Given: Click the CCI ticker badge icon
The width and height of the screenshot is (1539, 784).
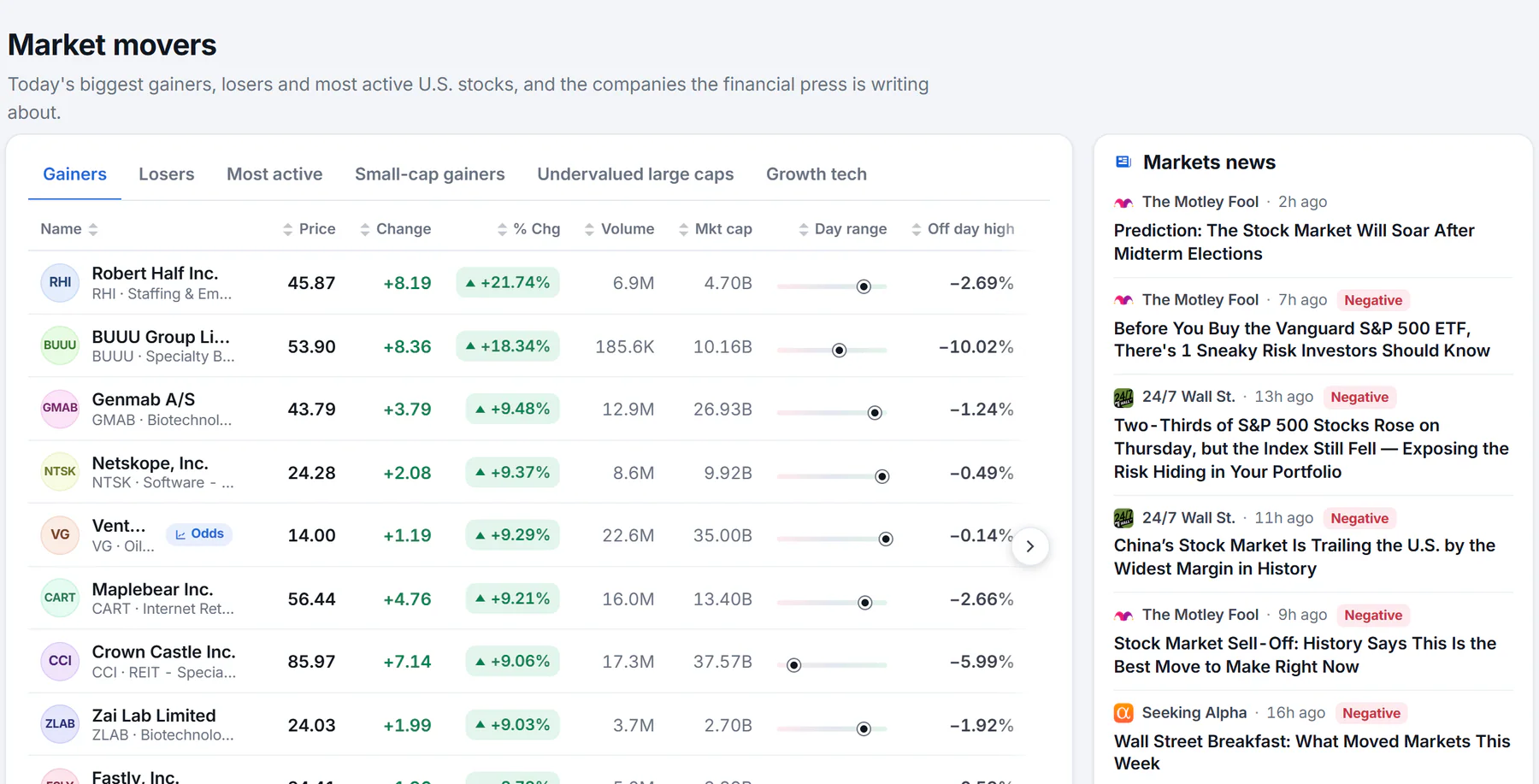Looking at the screenshot, I should (60, 661).
